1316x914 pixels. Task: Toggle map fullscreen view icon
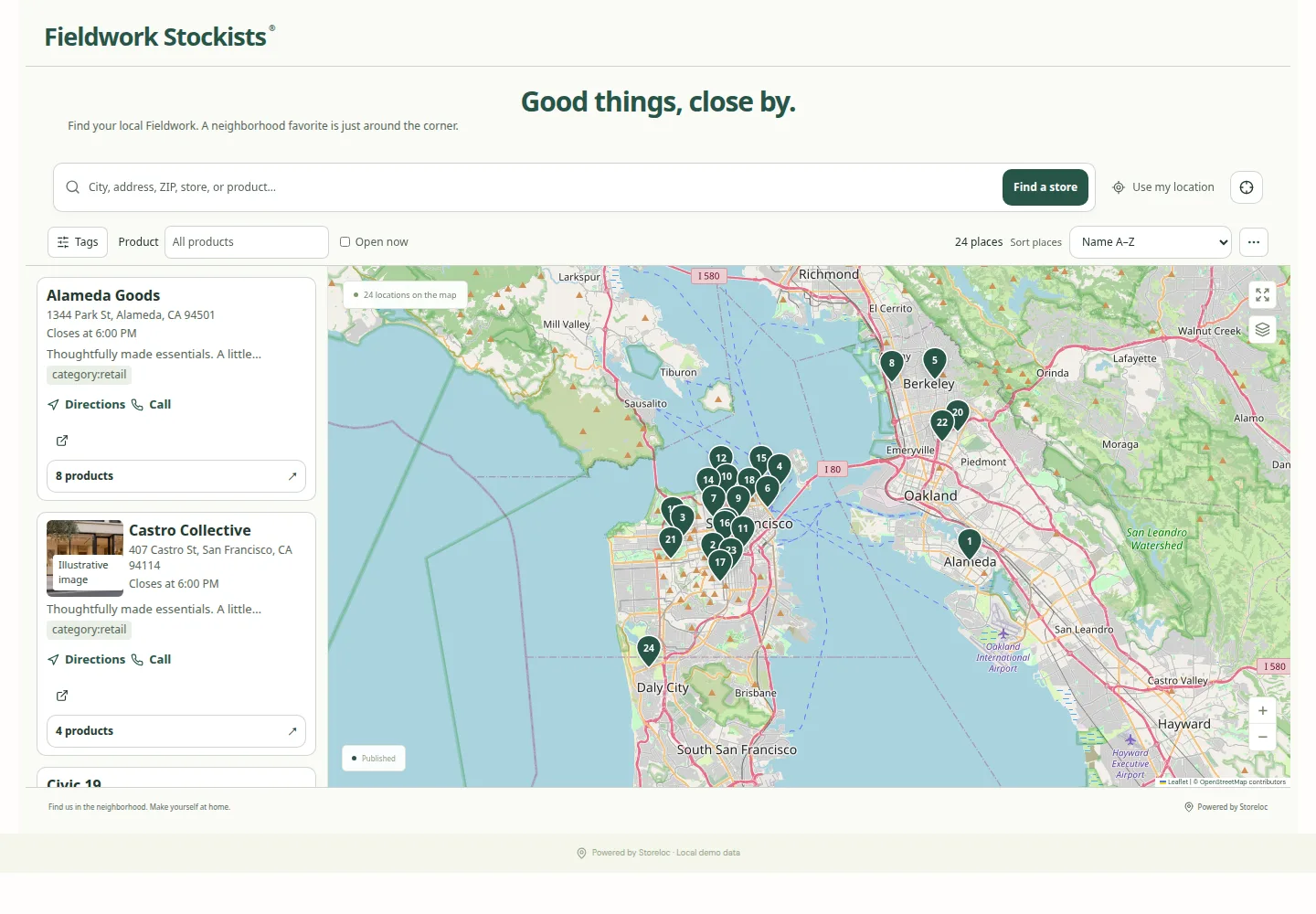pyautogui.click(x=1262, y=294)
